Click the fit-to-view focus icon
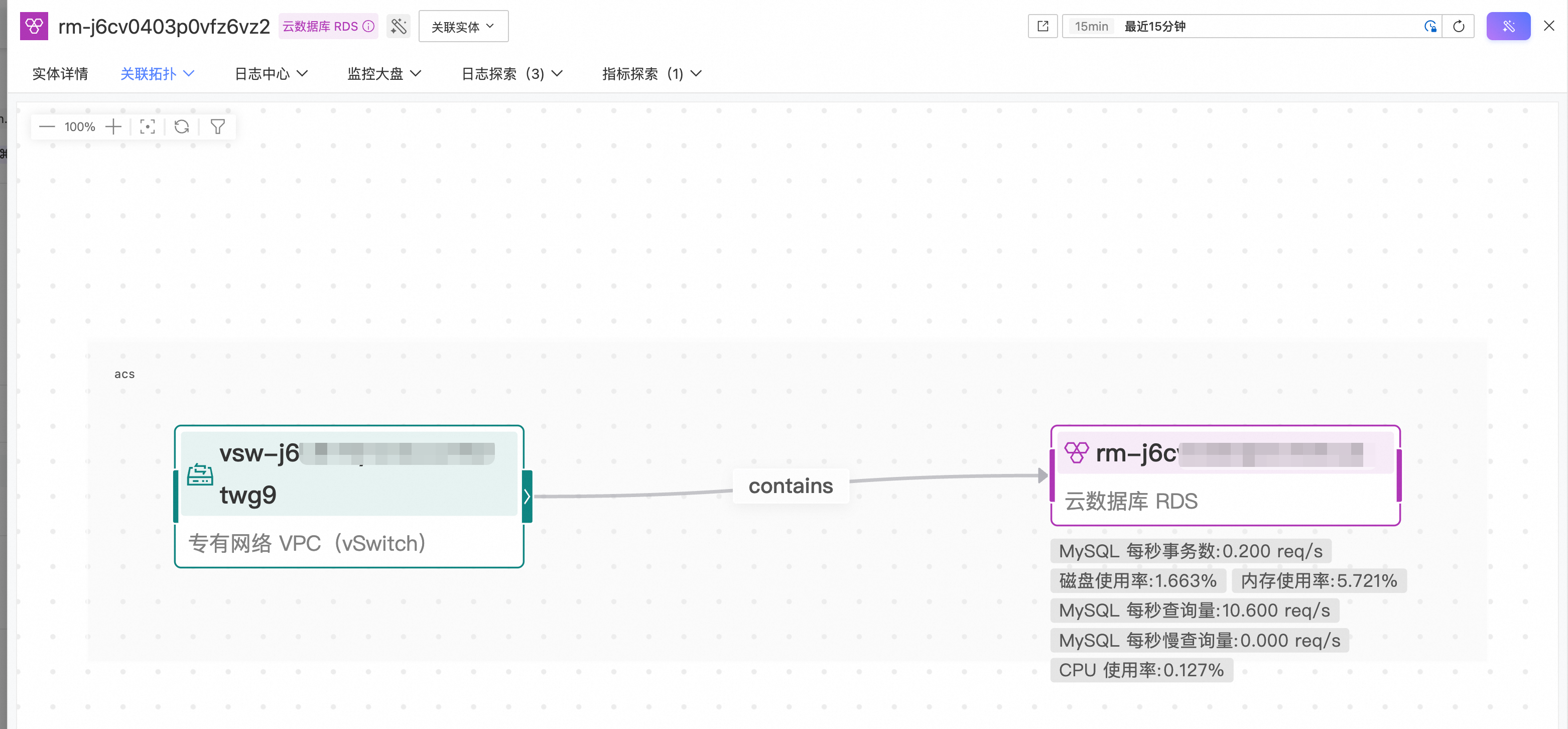Image resolution: width=1568 pixels, height=729 pixels. pos(147,127)
